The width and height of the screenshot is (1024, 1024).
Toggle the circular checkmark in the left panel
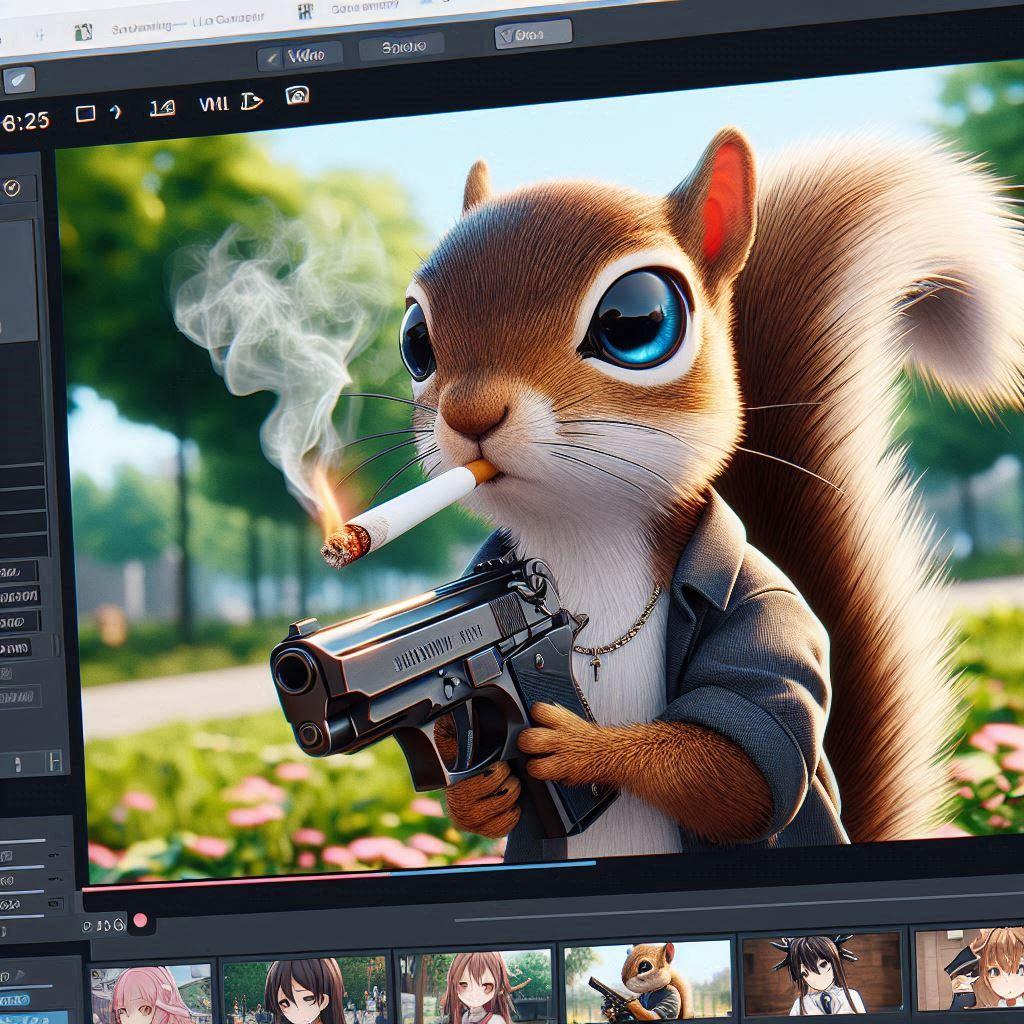pos(13,187)
